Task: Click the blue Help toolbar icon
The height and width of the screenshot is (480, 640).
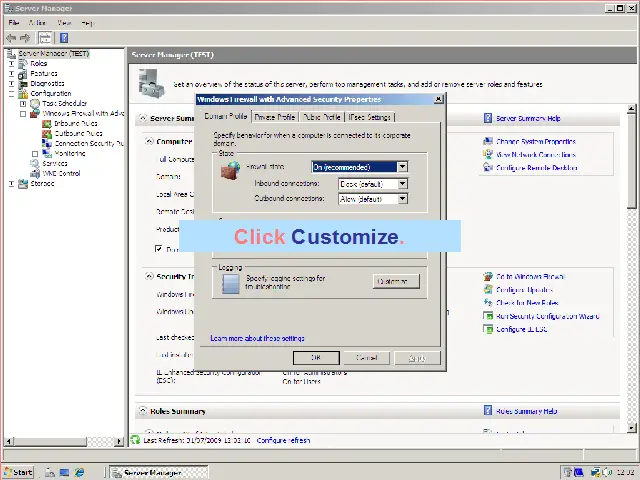Action: tap(64, 38)
